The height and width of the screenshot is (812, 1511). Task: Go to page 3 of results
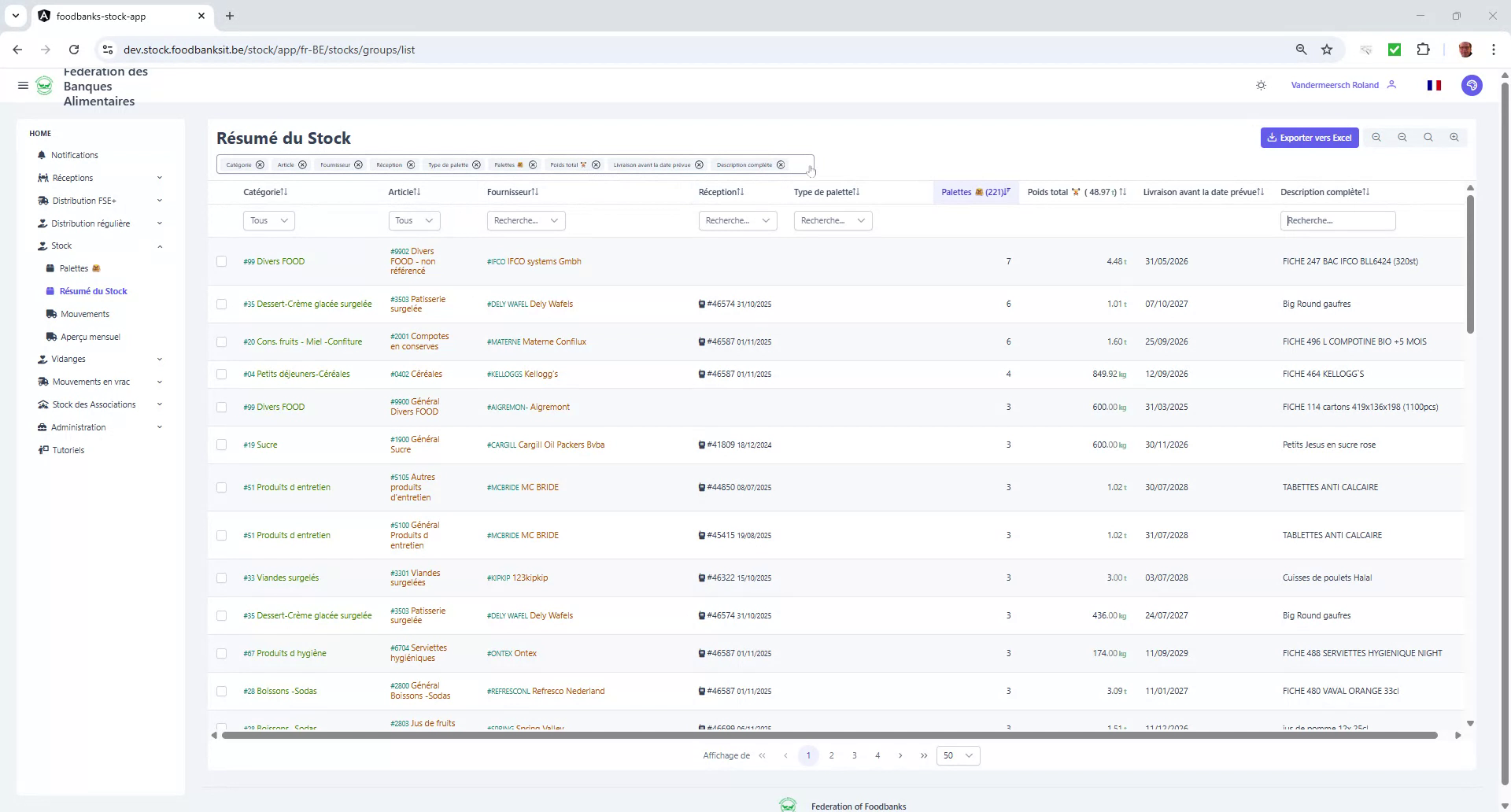855,755
